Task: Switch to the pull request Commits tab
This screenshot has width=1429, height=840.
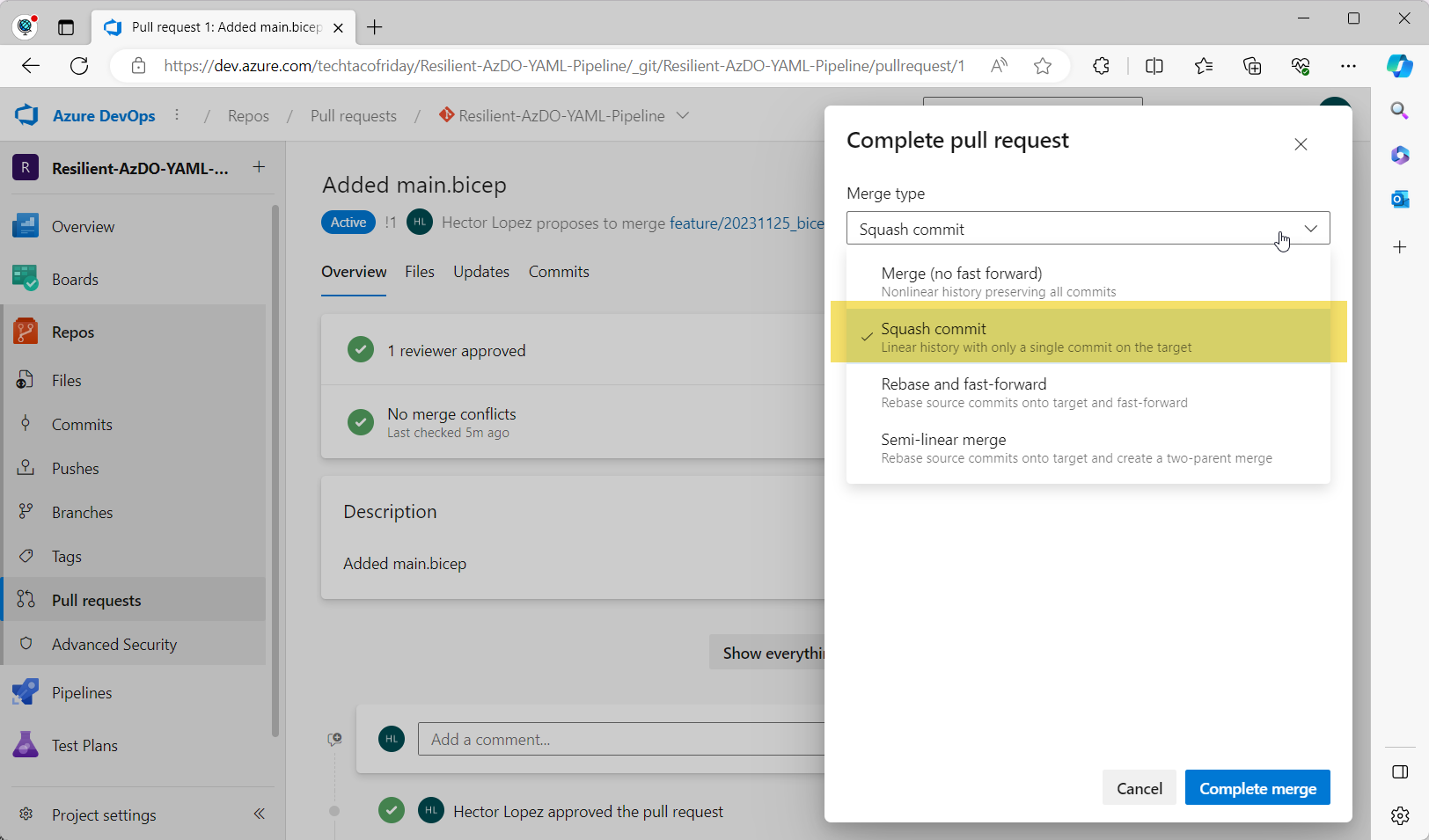Action: tap(559, 272)
